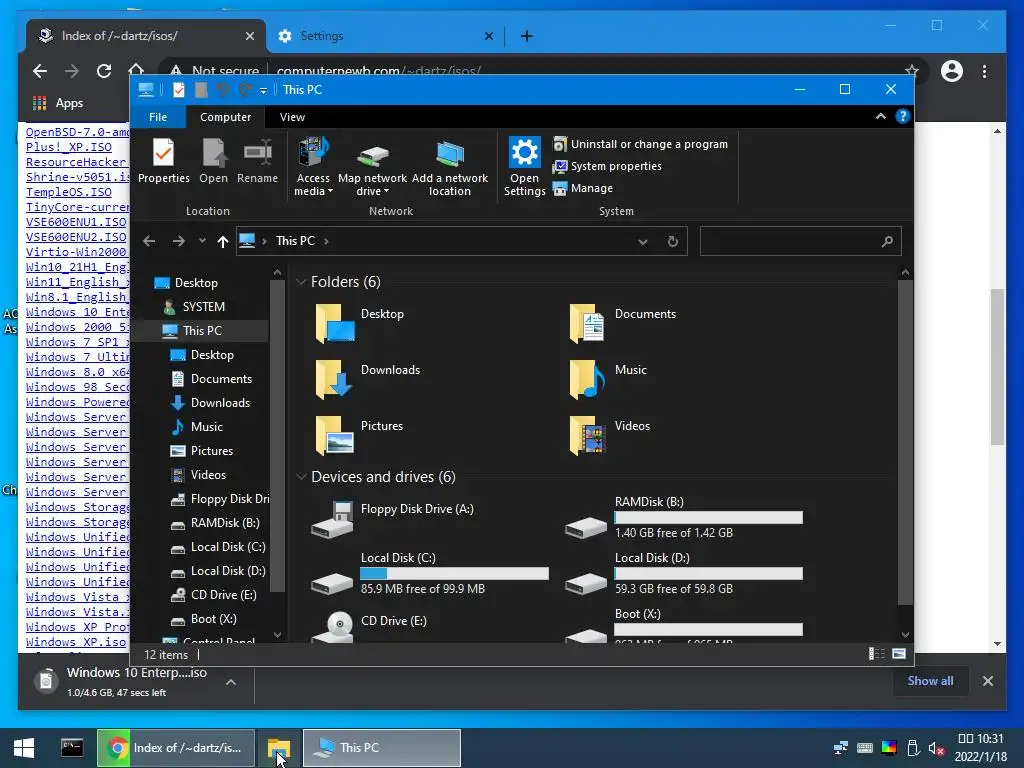Click Refresh button in address bar
The height and width of the screenshot is (768, 1024).
pos(673,242)
